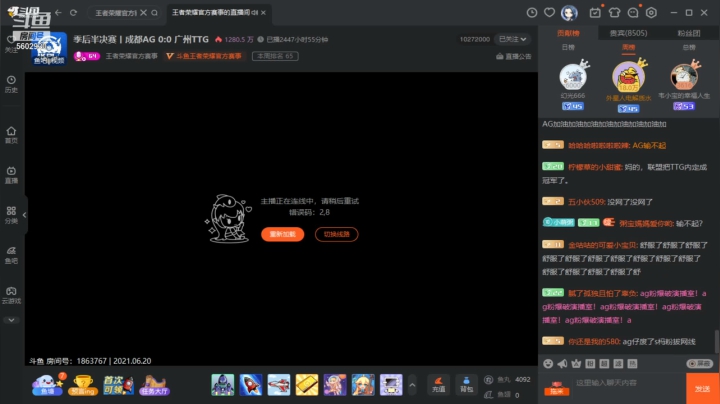Focus chat message input field
Screen dimensions: 720x404
click(628, 383)
